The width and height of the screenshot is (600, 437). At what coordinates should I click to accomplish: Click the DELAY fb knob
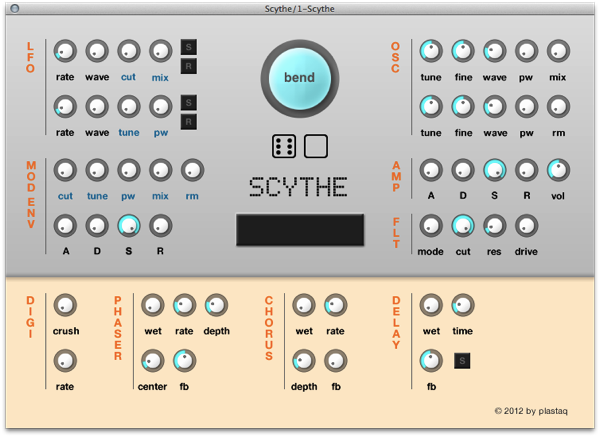pos(431,361)
